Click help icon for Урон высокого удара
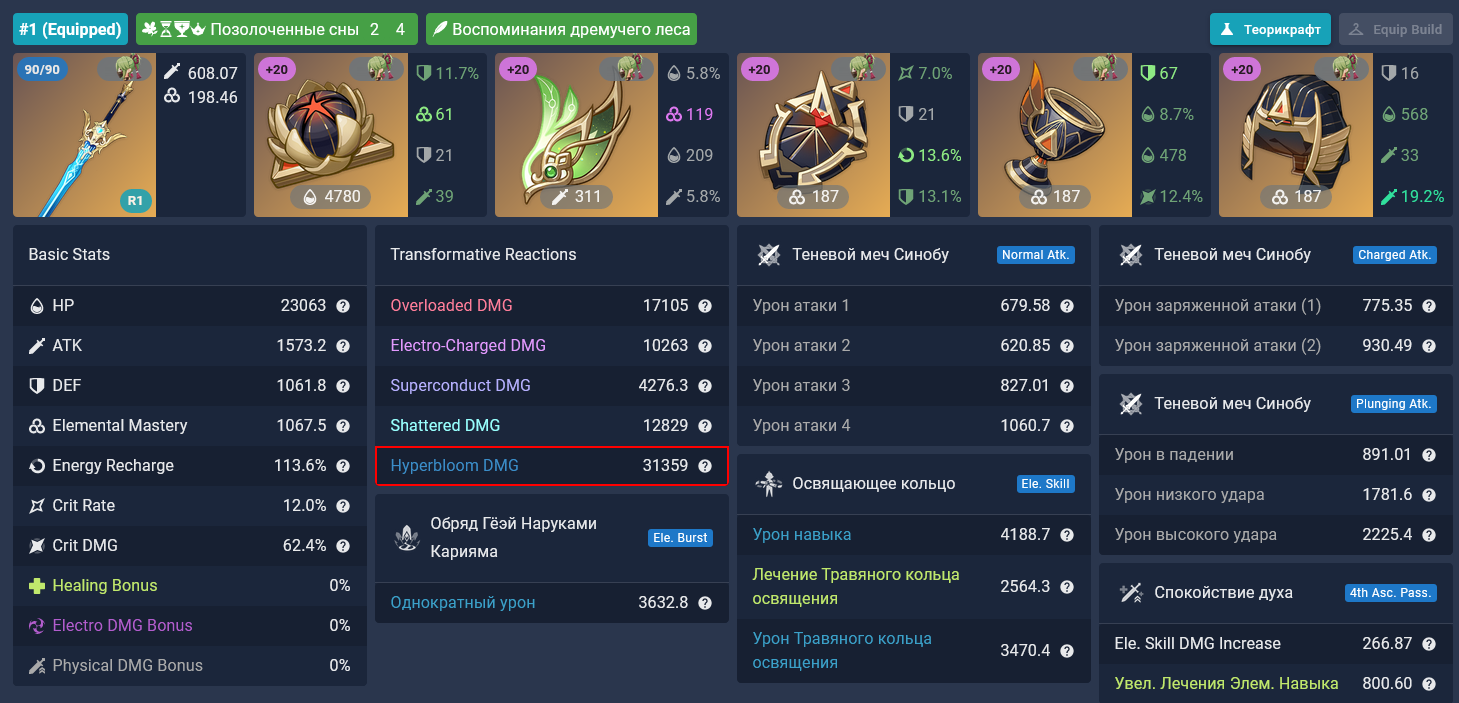The height and width of the screenshot is (703, 1459). 1429,535
